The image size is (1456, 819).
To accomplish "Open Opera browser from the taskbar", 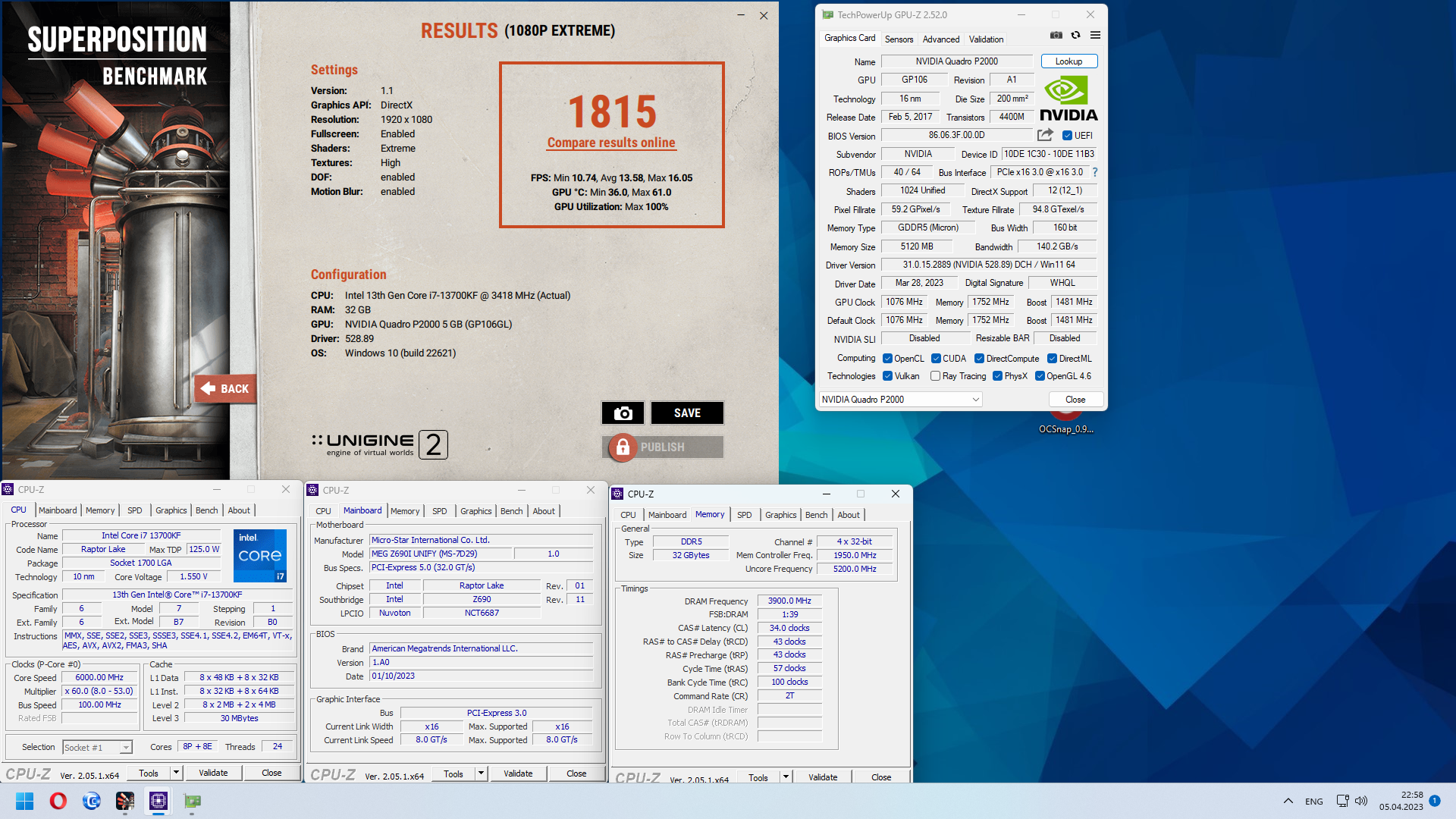I will [x=58, y=801].
